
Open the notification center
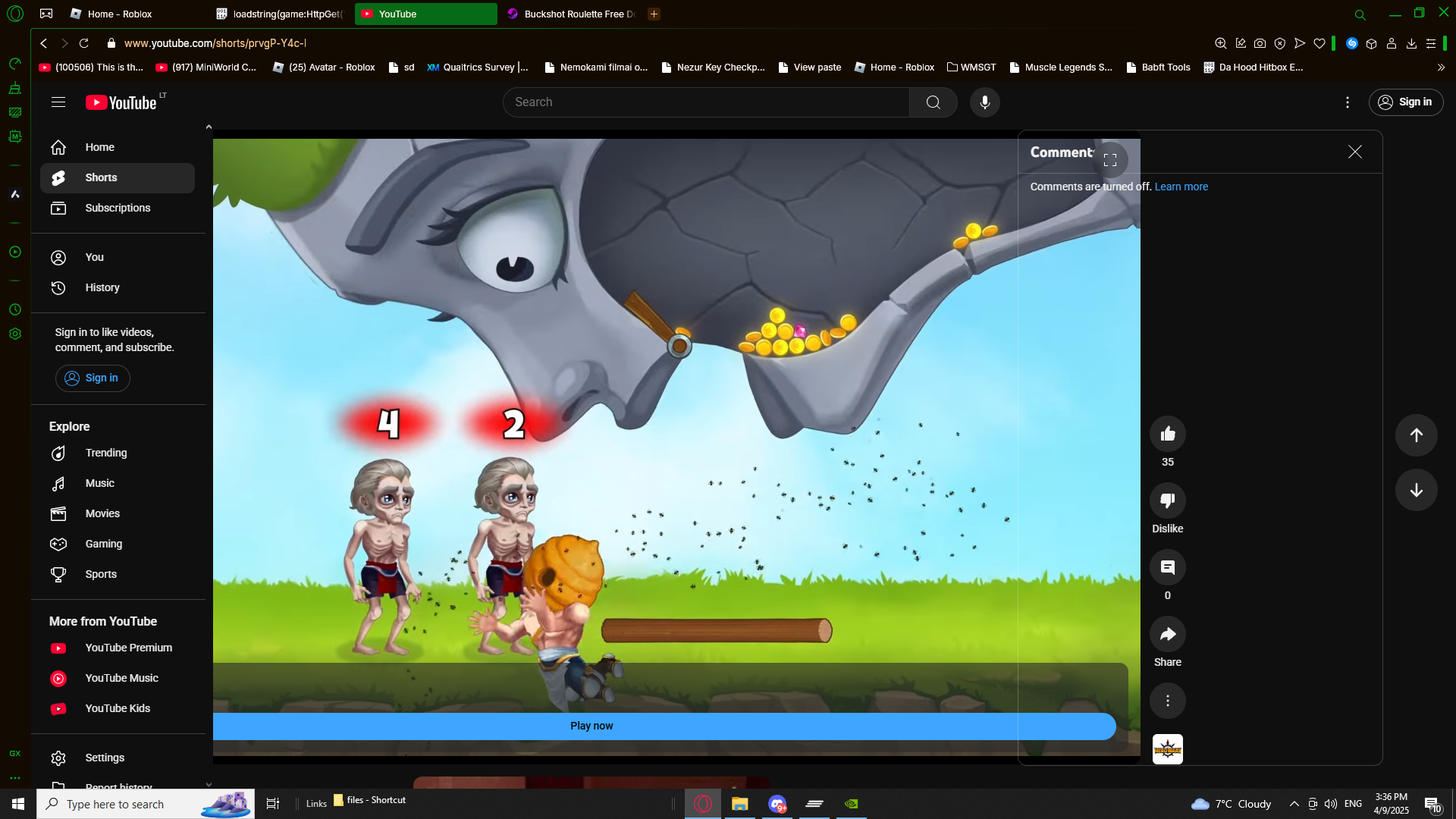point(1432,804)
